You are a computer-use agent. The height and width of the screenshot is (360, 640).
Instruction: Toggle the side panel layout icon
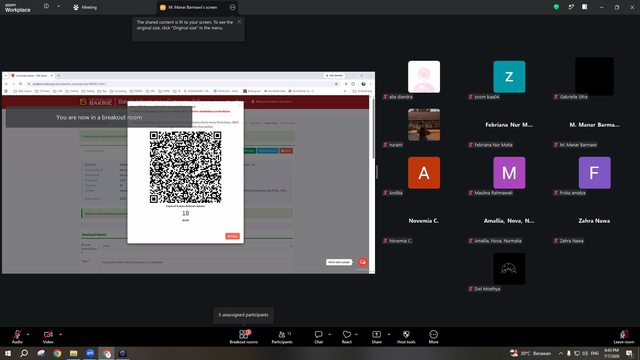tap(584, 7)
